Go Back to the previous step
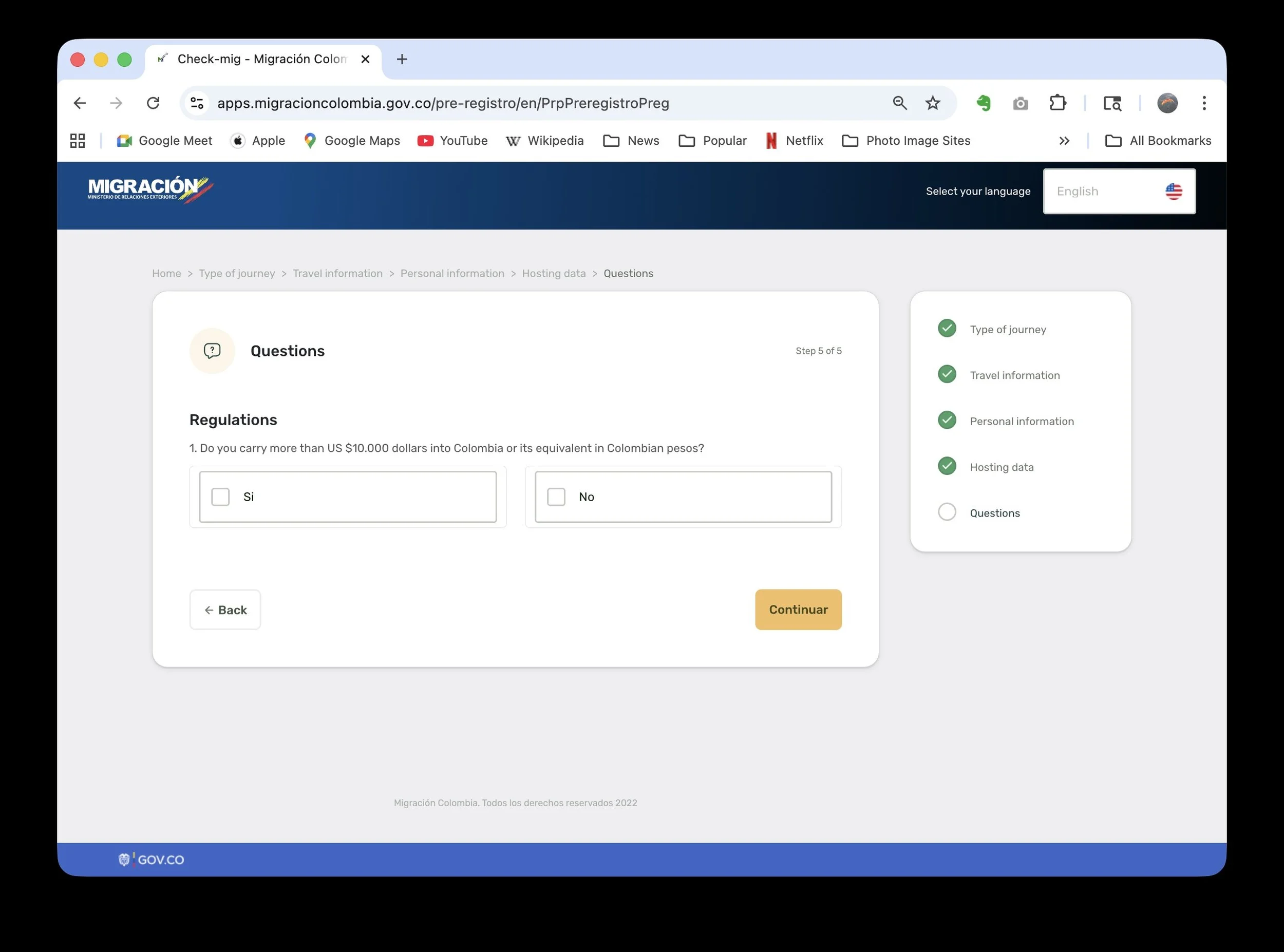Viewport: 1284px width, 952px height. pyautogui.click(x=225, y=610)
